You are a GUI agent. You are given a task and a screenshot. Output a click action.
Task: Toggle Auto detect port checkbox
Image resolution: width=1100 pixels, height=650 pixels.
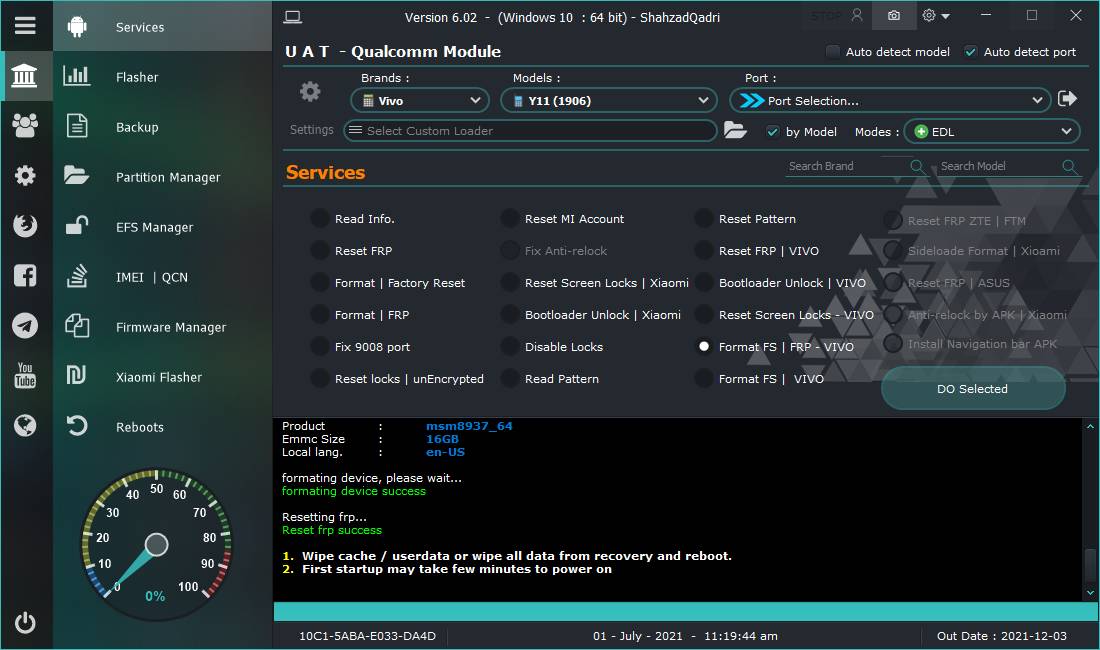(x=971, y=51)
